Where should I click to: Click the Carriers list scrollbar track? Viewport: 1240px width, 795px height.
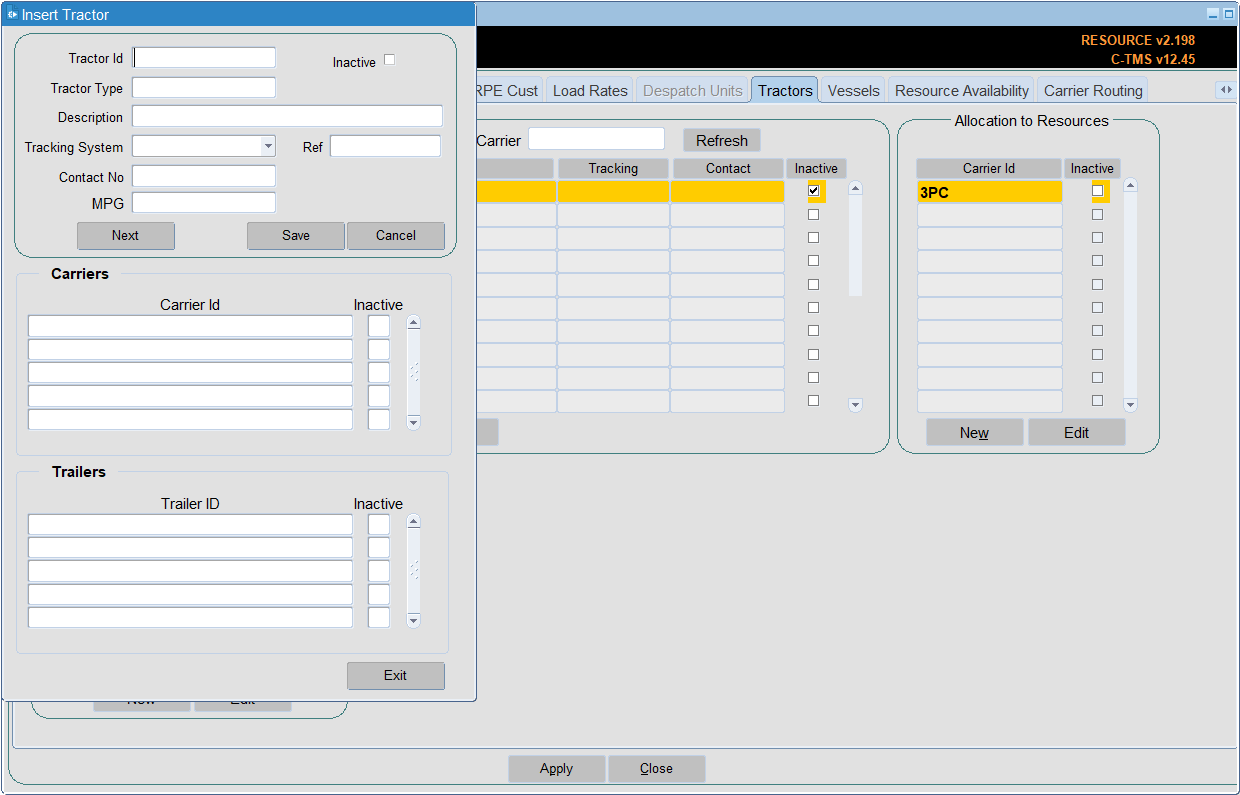click(x=414, y=373)
